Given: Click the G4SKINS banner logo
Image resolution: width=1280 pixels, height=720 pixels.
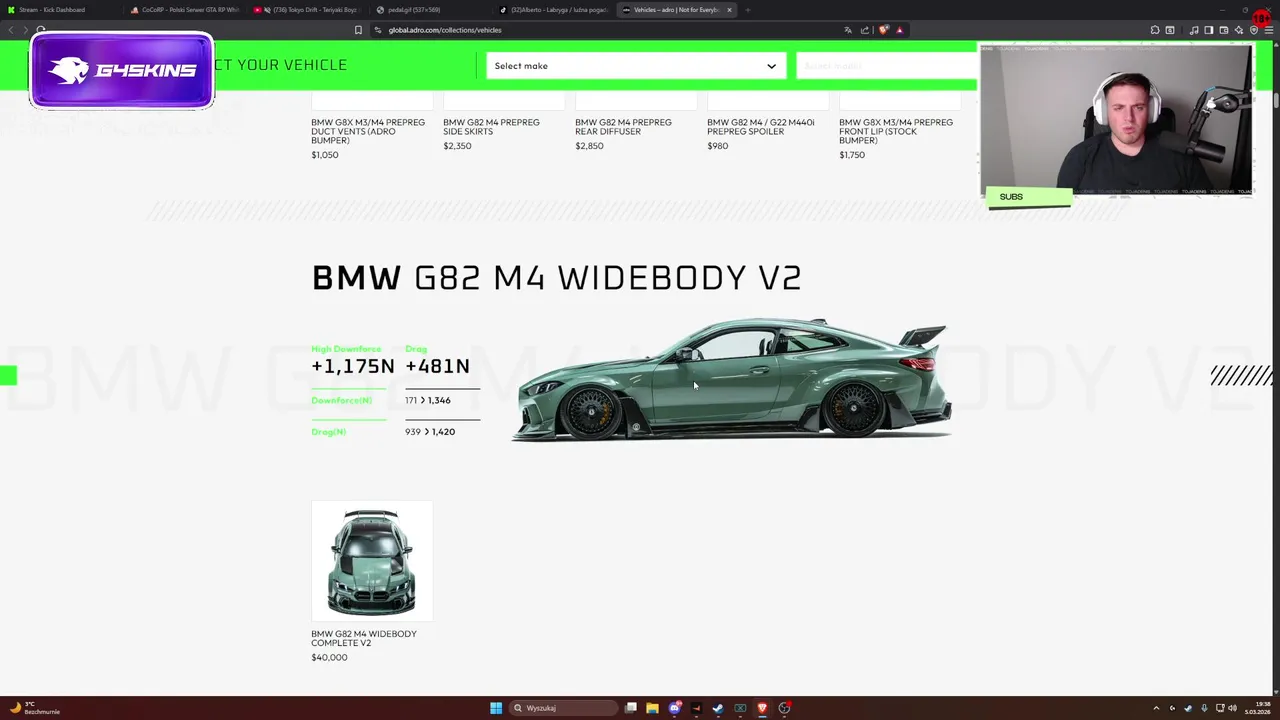Looking at the screenshot, I should 122,70.
